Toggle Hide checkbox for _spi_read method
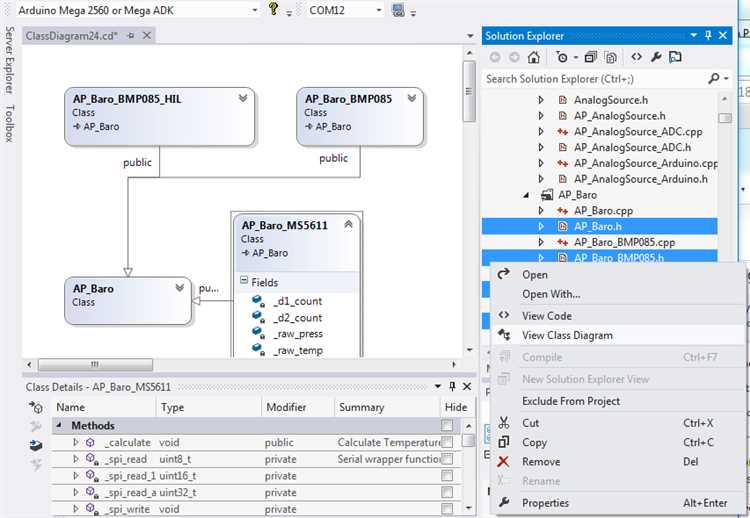 click(447, 459)
